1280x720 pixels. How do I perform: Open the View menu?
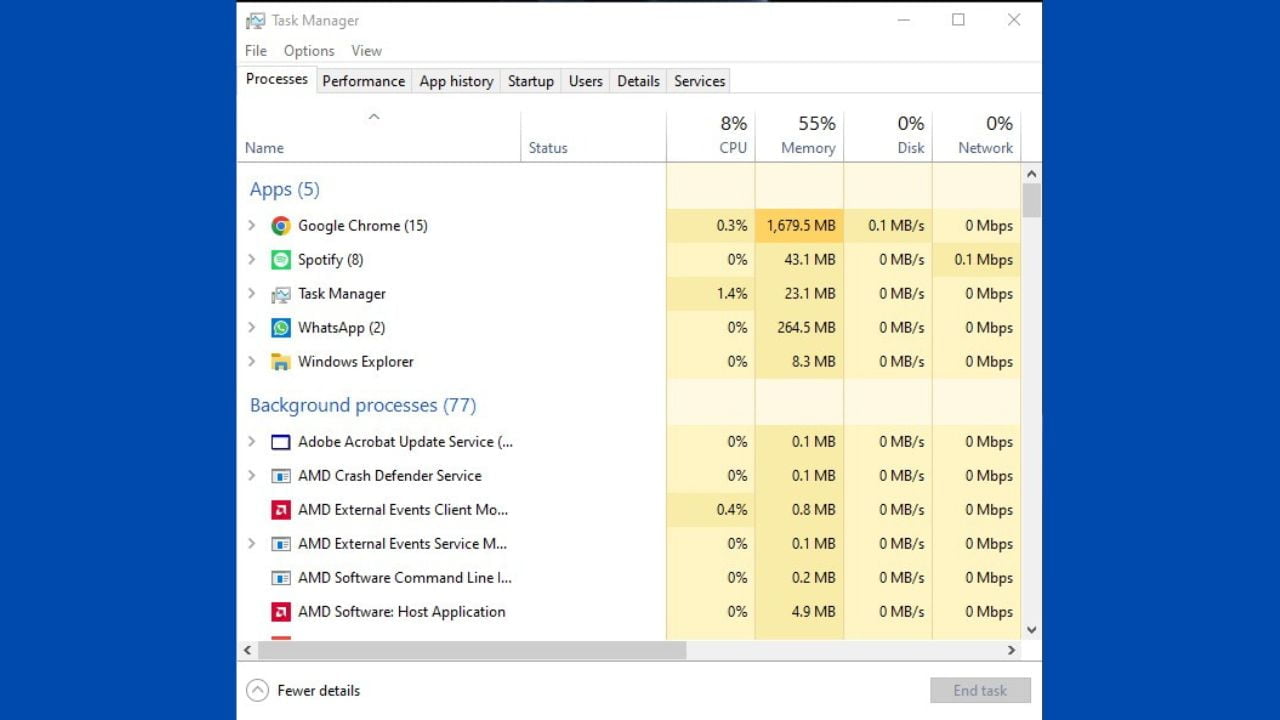pyautogui.click(x=366, y=51)
